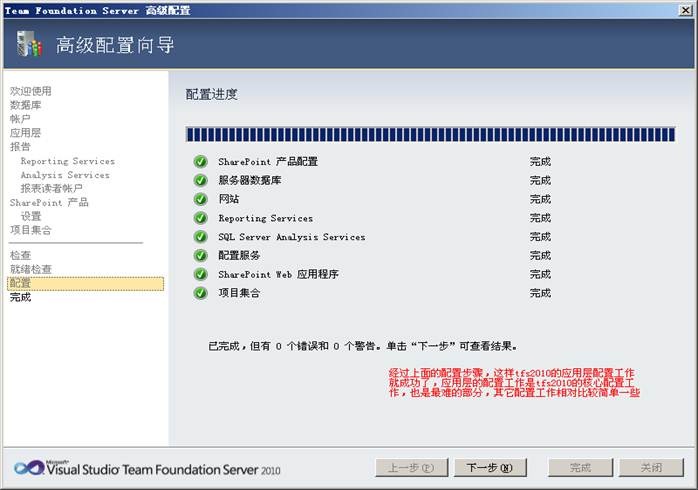Click the 关闭 button
Screen dimensions: 698x490
click(652, 468)
